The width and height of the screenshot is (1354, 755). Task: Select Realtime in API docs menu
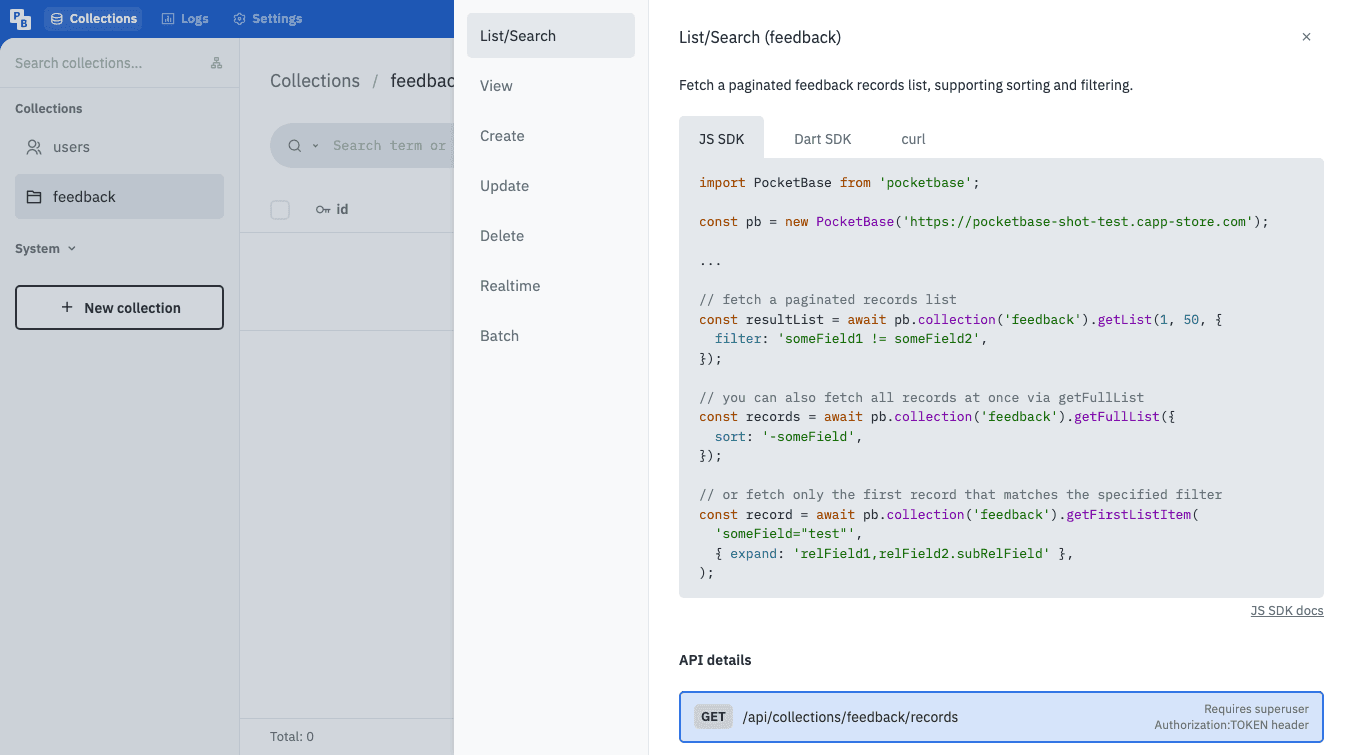551,286
